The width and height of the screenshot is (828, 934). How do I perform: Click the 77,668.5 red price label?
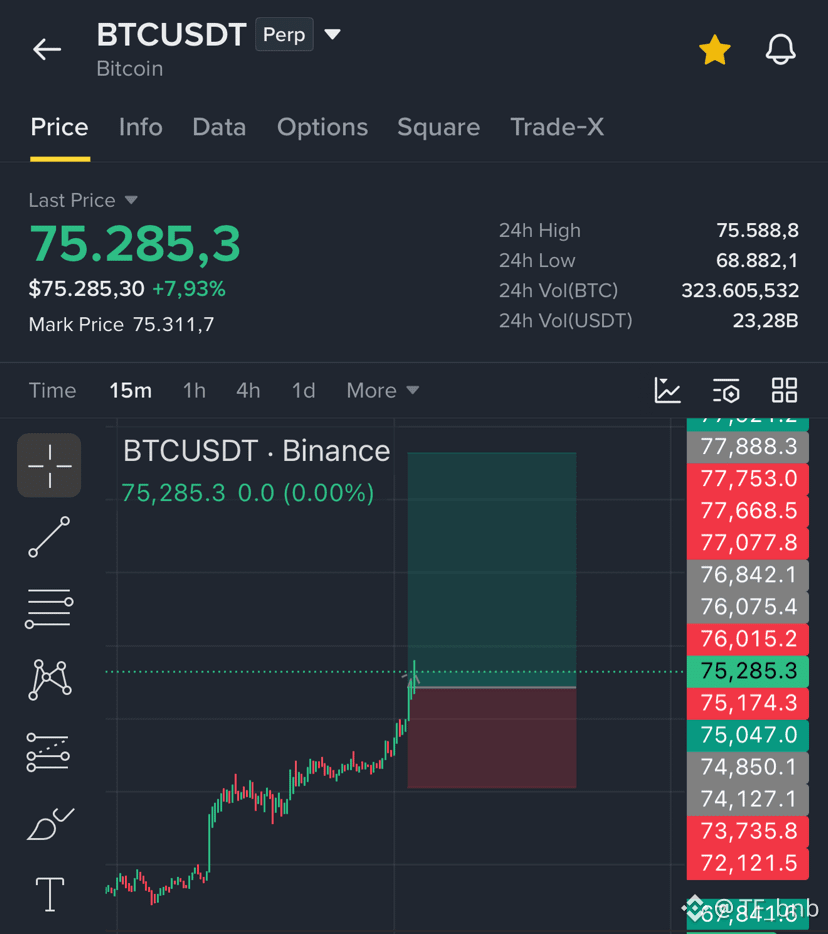click(x=748, y=511)
